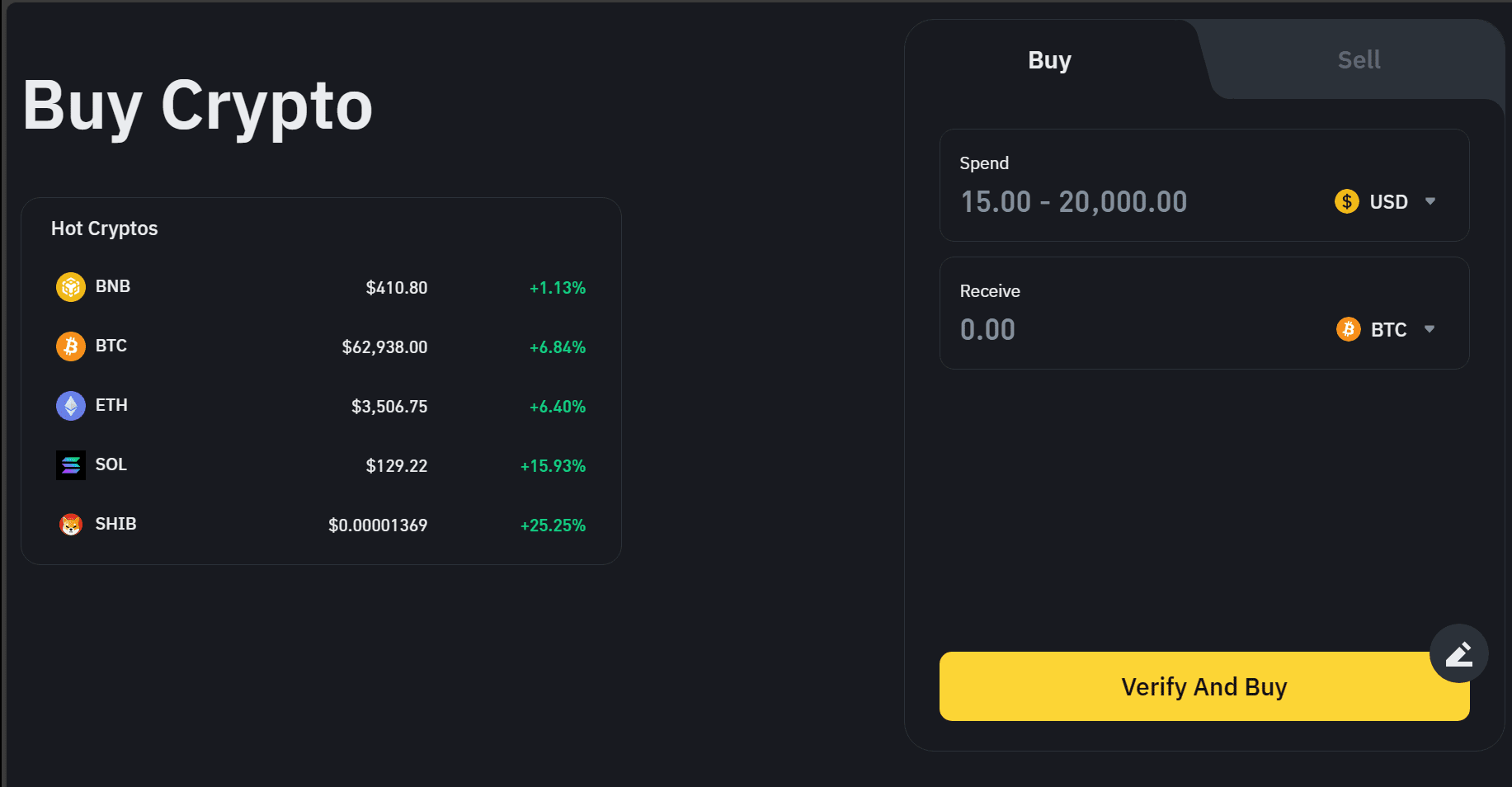Open the USD spend currency selector

1388,201
